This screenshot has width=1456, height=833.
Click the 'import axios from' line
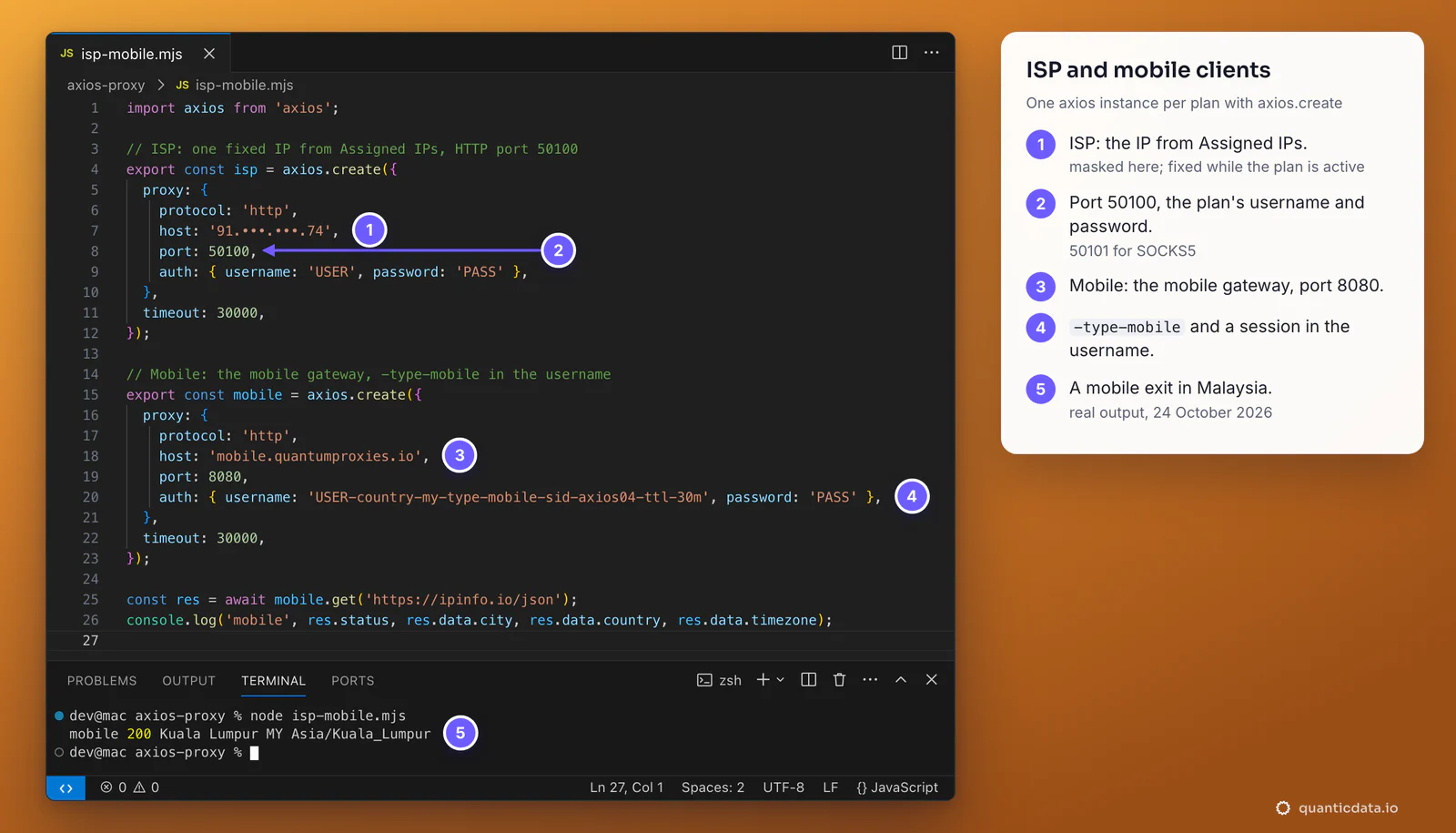233,107
